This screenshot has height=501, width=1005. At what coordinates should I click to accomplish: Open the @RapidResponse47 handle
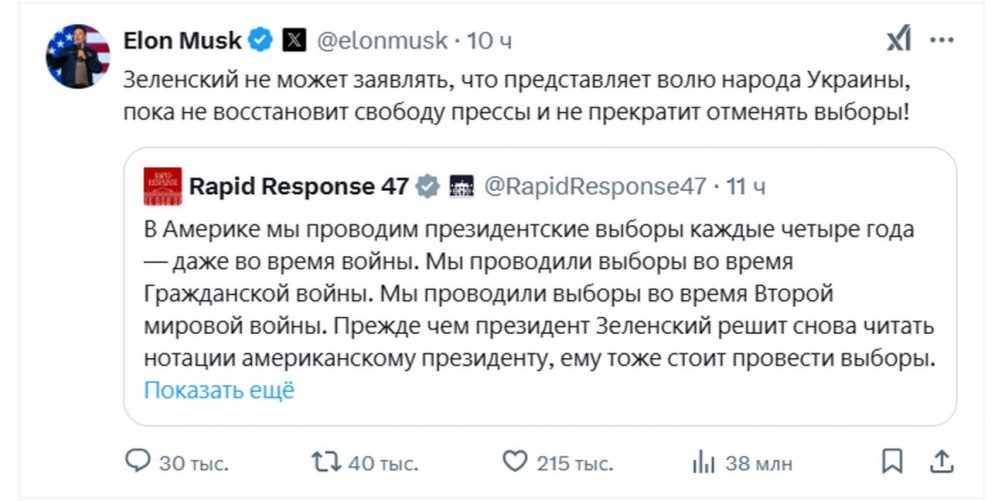594,186
